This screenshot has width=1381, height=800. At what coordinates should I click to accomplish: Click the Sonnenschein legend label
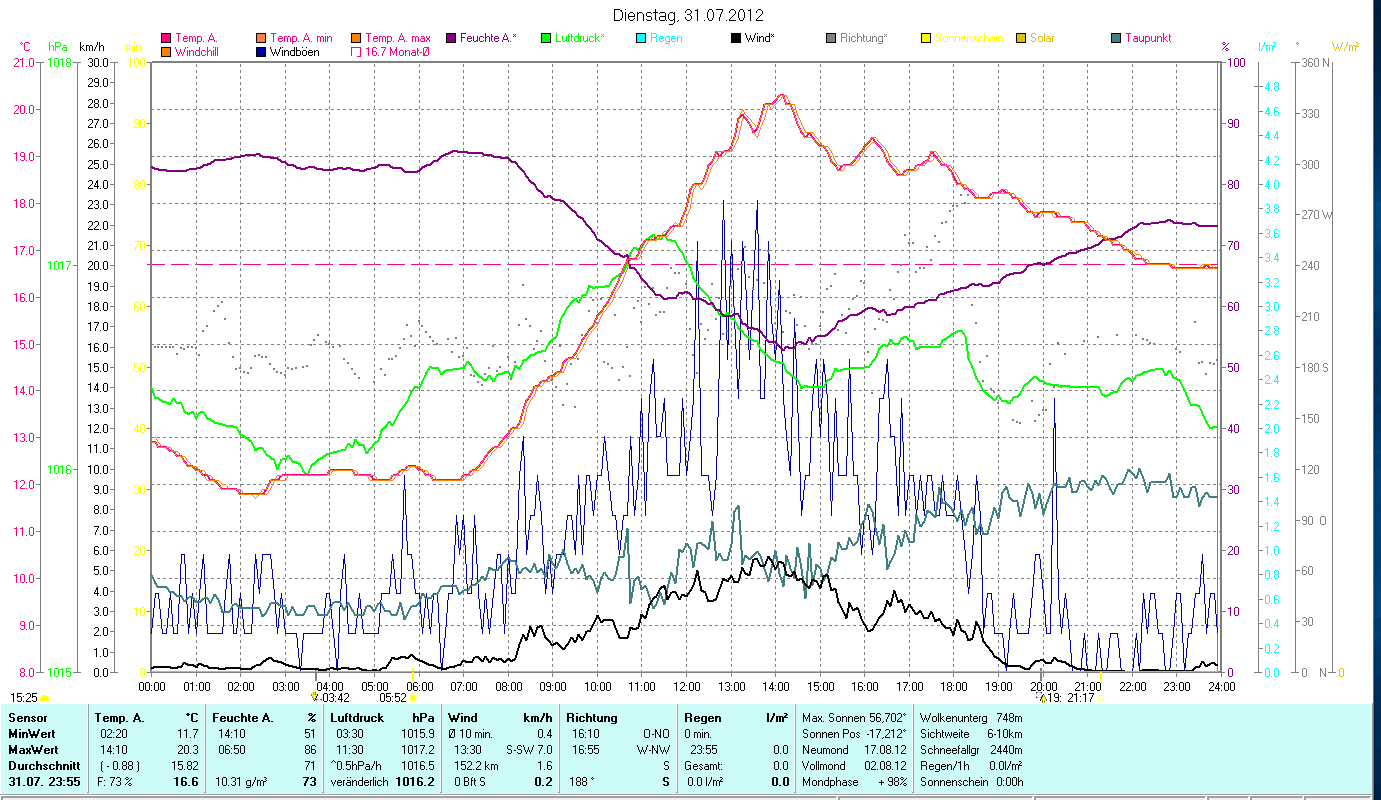click(968, 38)
